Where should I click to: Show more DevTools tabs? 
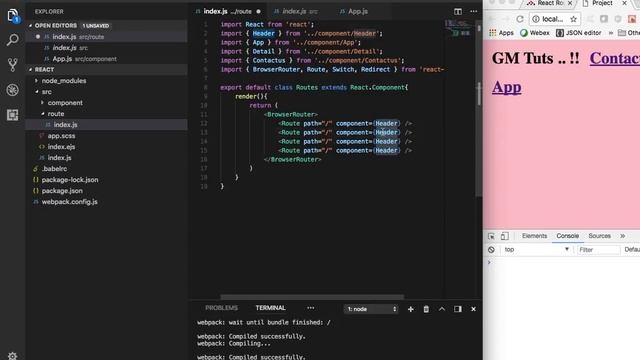point(622,236)
